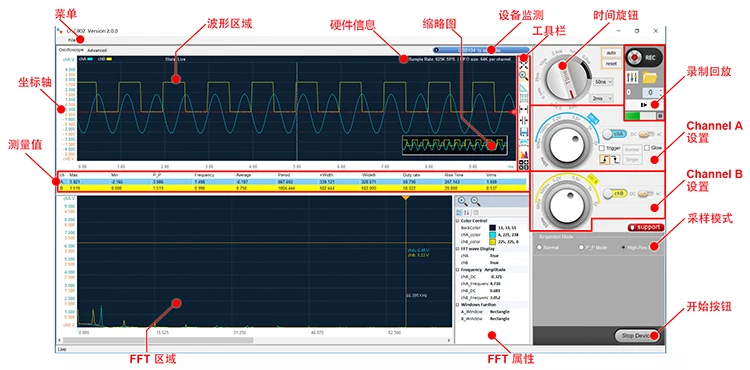Select the Normal acquisition mode radio
Screen dimensions: 750x370
click(x=539, y=248)
